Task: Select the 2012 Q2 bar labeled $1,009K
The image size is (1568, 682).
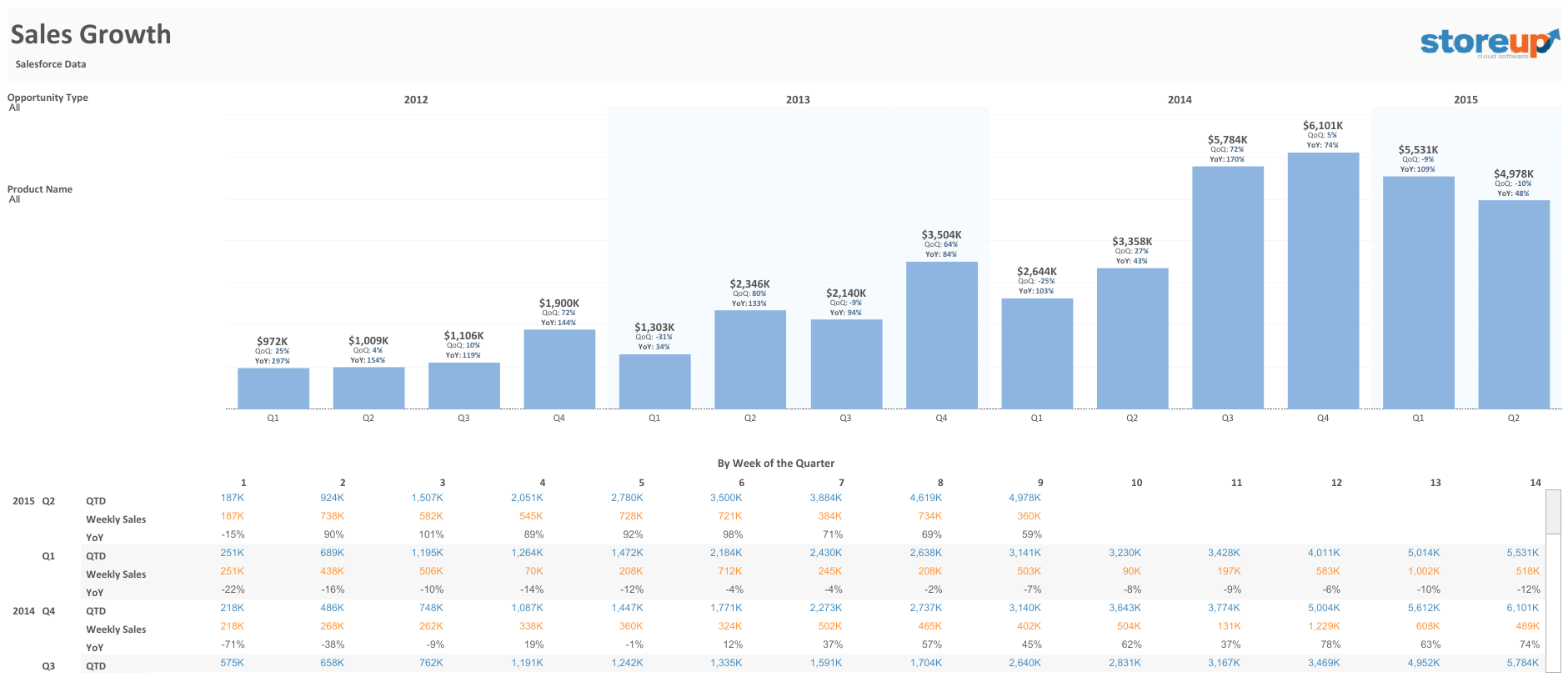Action: pos(368,388)
